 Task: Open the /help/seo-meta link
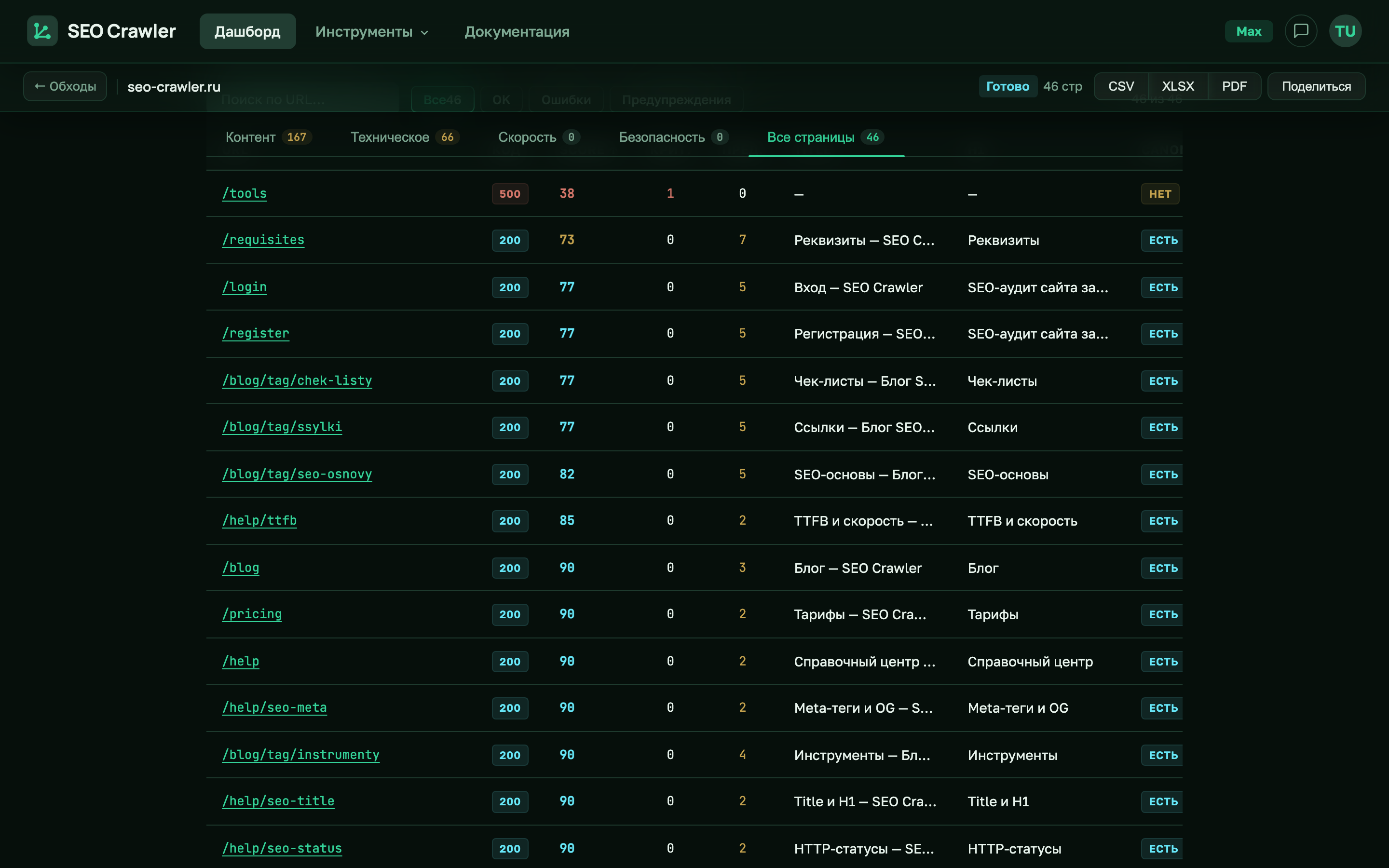point(274,708)
